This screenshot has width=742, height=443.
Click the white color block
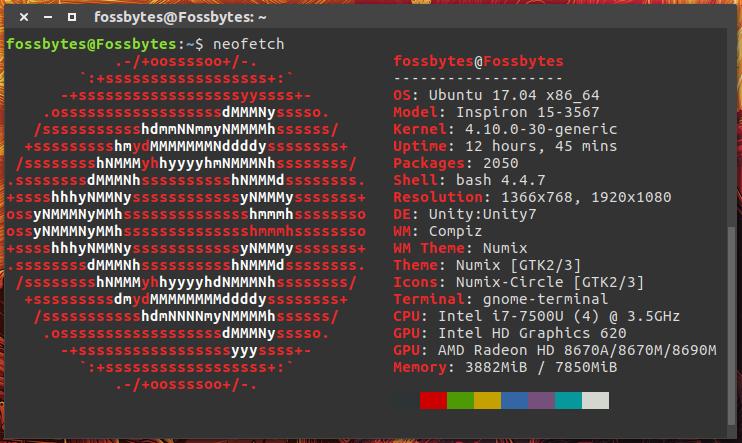click(595, 400)
